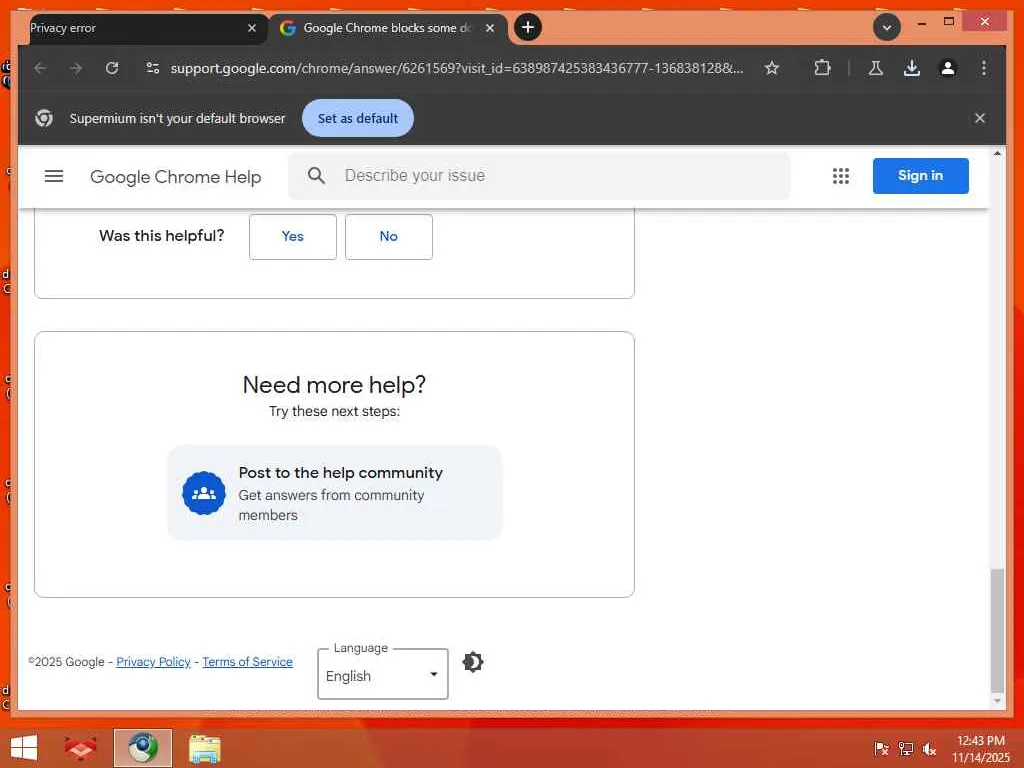Click the Sign in button

(x=920, y=176)
